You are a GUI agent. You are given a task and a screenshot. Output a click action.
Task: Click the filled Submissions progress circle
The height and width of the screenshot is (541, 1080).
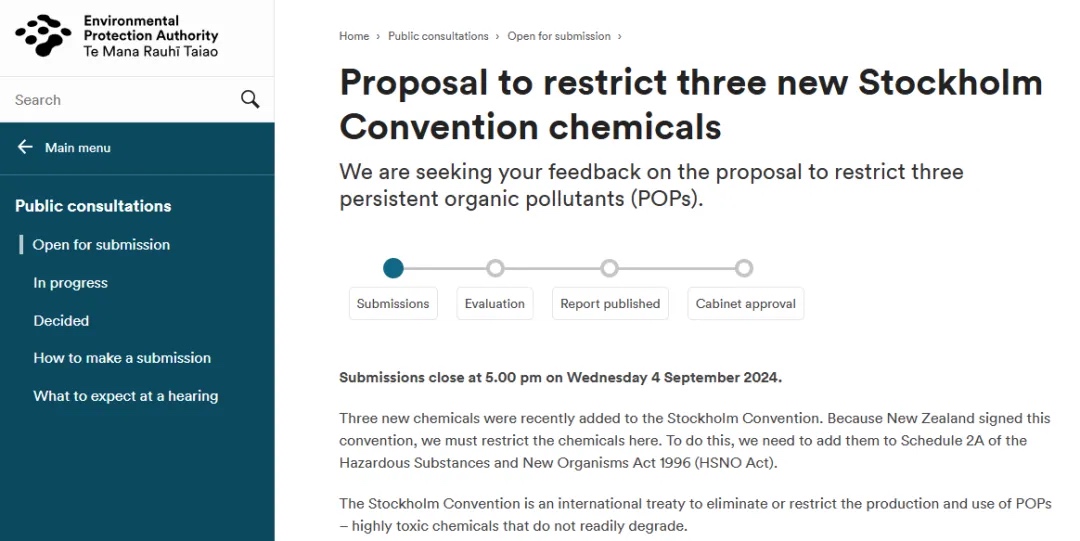(393, 268)
